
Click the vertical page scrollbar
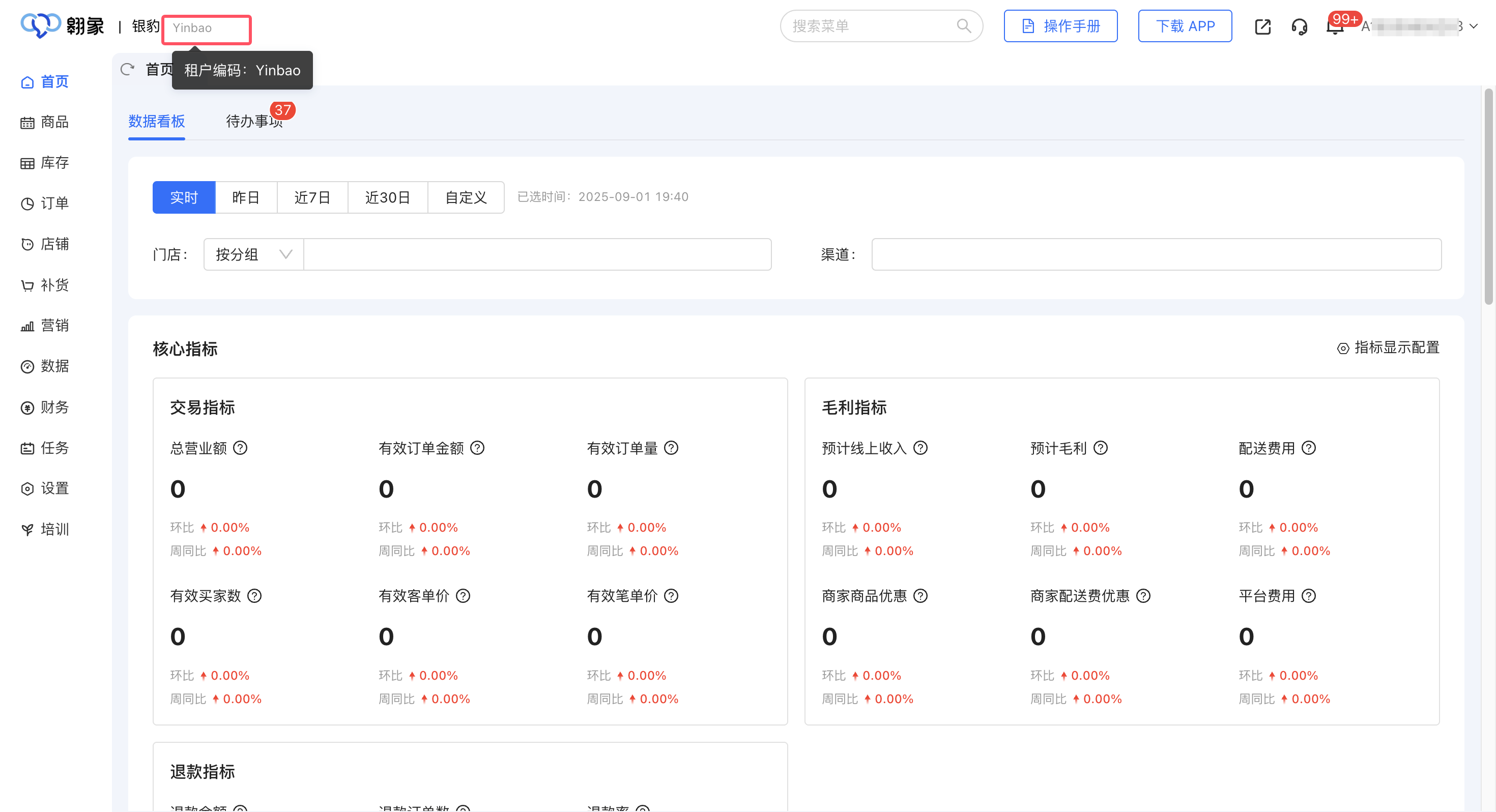tap(1488, 197)
